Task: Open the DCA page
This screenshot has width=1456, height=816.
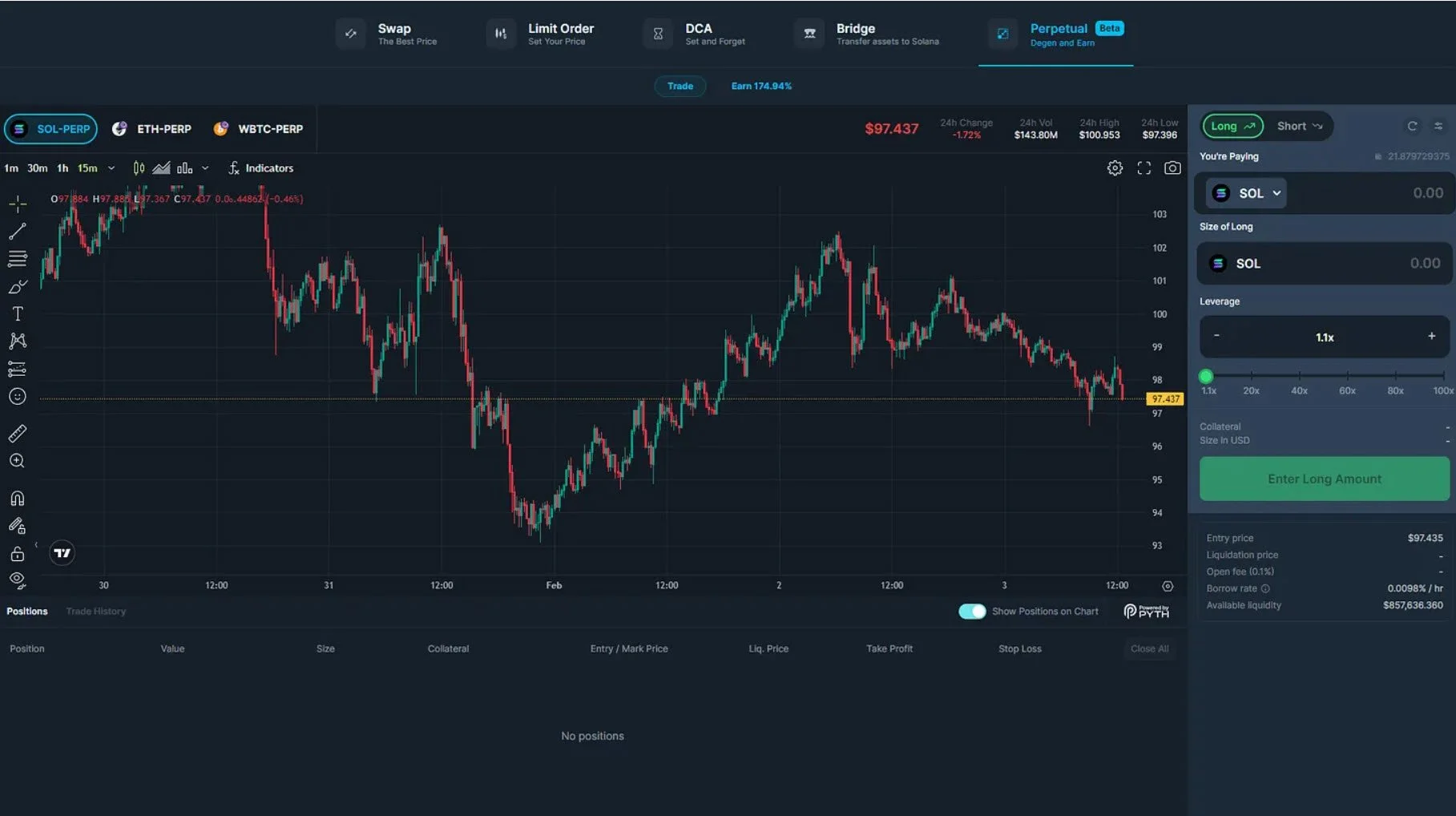Action: [x=694, y=34]
